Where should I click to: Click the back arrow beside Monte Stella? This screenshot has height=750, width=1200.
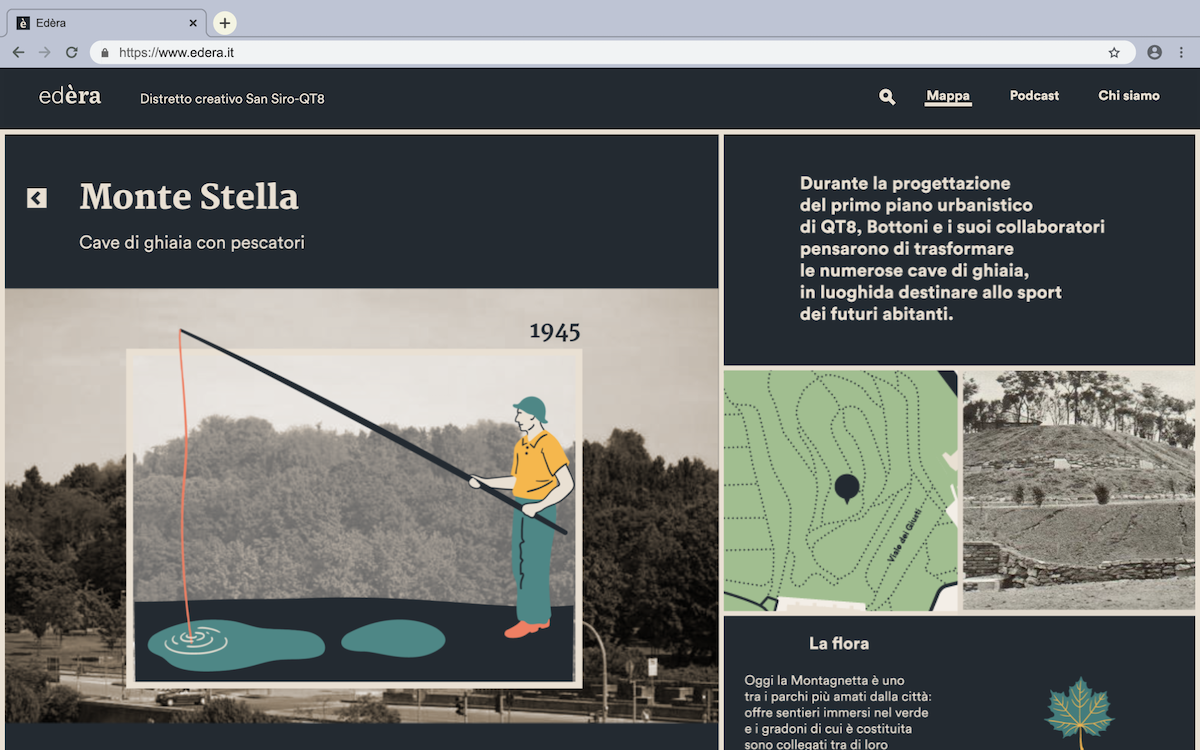pos(37,198)
